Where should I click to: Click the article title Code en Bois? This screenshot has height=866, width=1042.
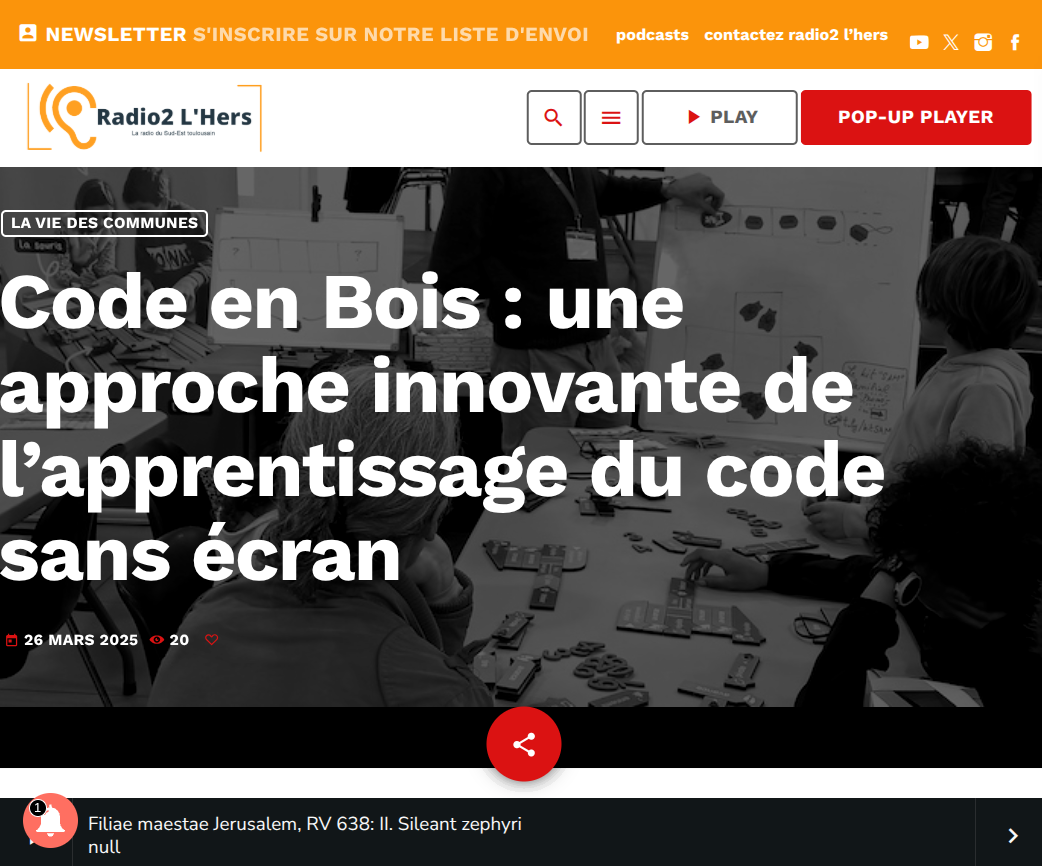pyautogui.click(x=442, y=429)
